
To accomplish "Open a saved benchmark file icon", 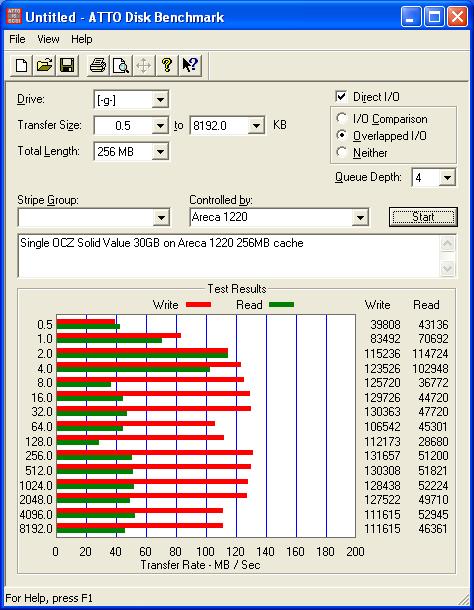I will point(44,65).
